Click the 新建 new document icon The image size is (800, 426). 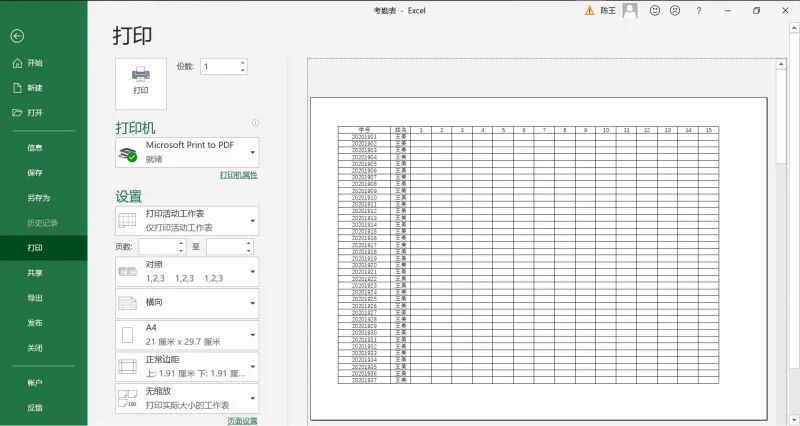coord(17,88)
